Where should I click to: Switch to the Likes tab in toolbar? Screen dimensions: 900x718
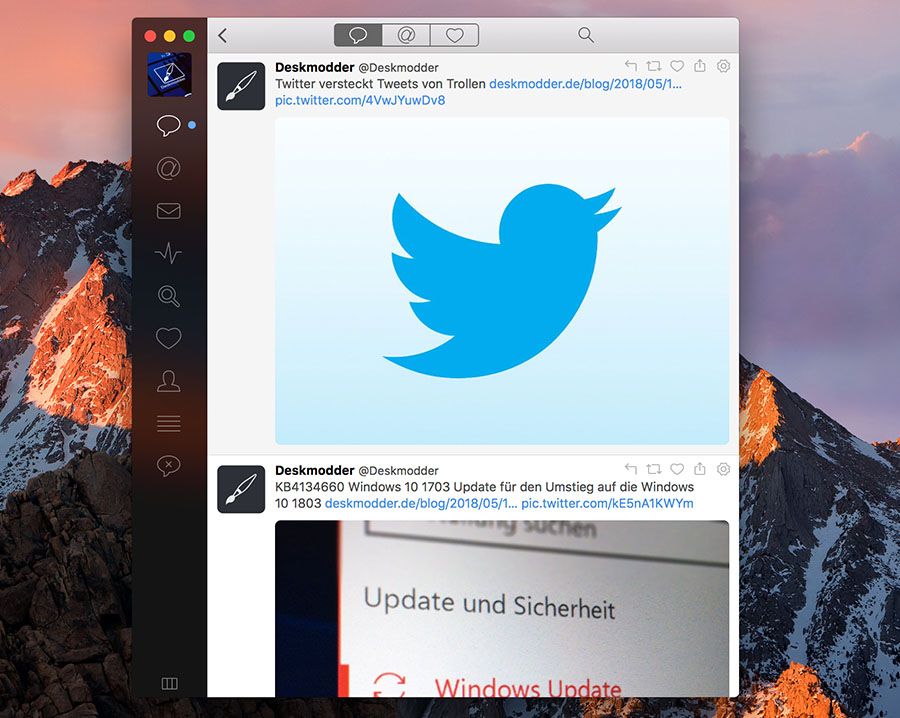click(454, 35)
